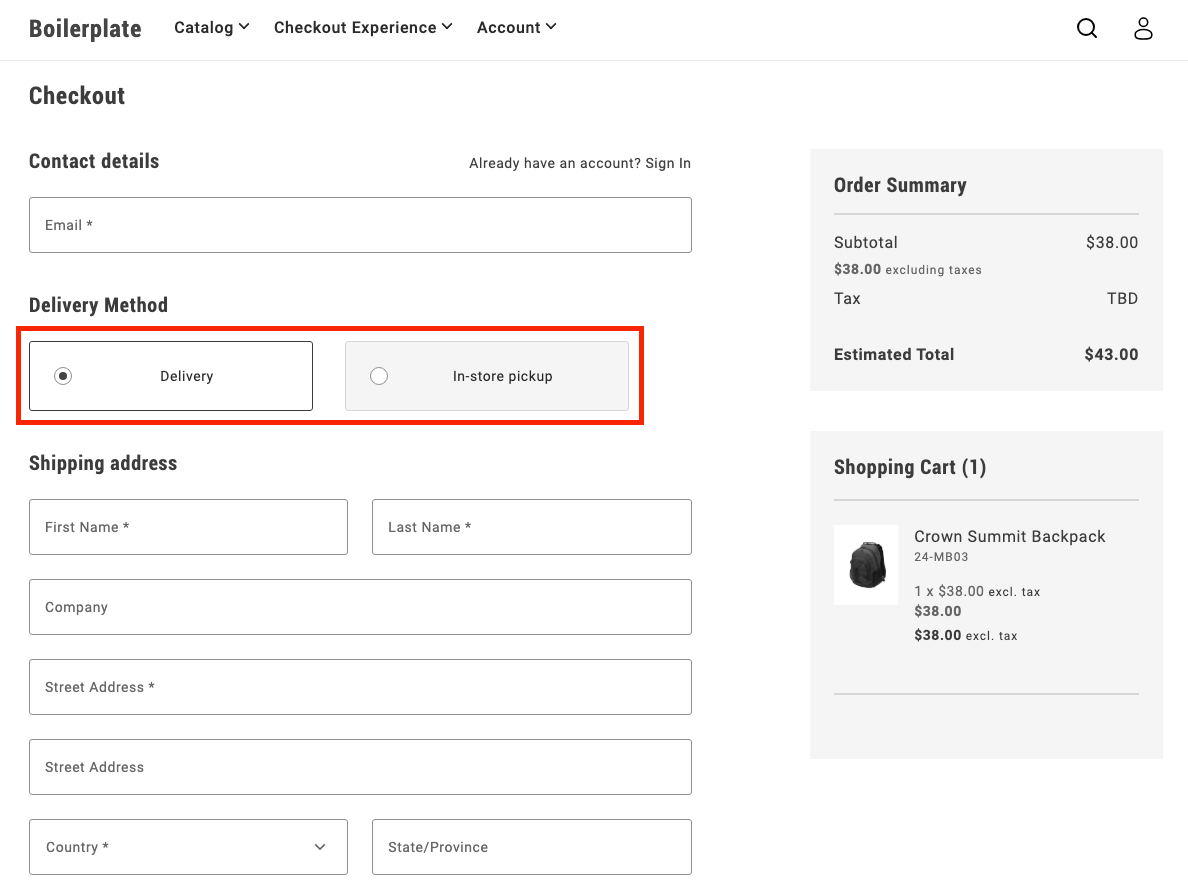Select the Delivery radio button
The height and width of the screenshot is (888, 1188).
coord(64,376)
